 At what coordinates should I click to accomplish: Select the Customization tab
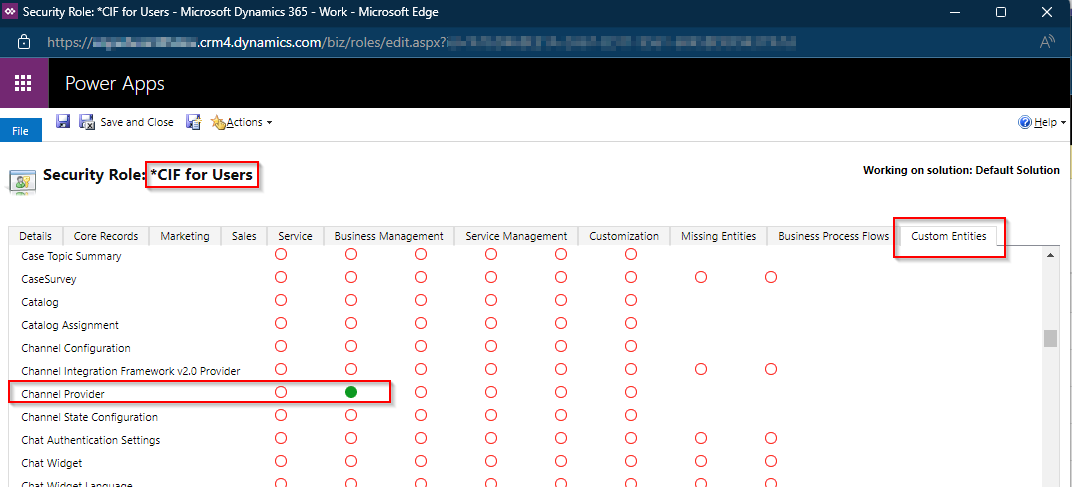(624, 236)
